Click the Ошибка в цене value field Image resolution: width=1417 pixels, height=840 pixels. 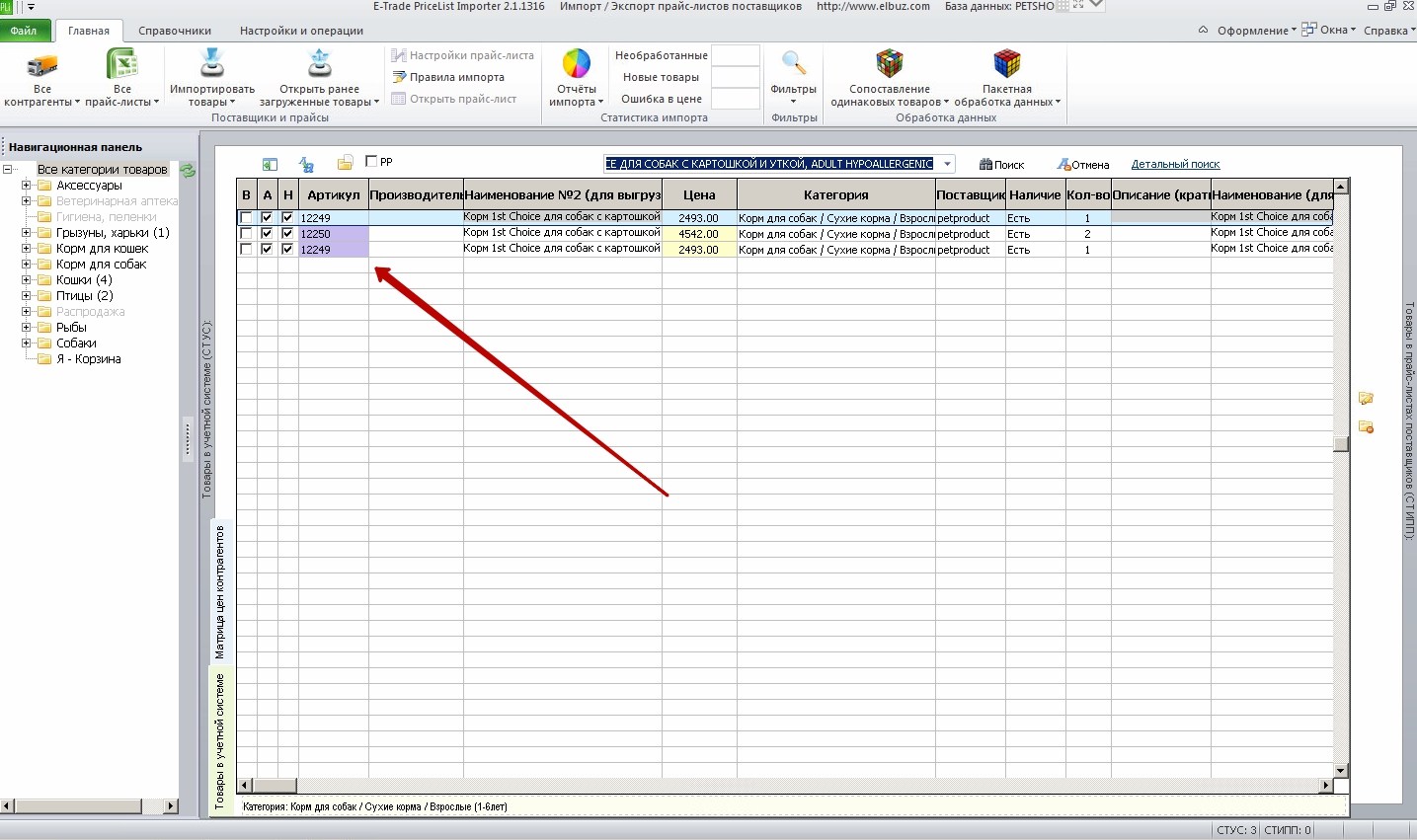coord(736,99)
